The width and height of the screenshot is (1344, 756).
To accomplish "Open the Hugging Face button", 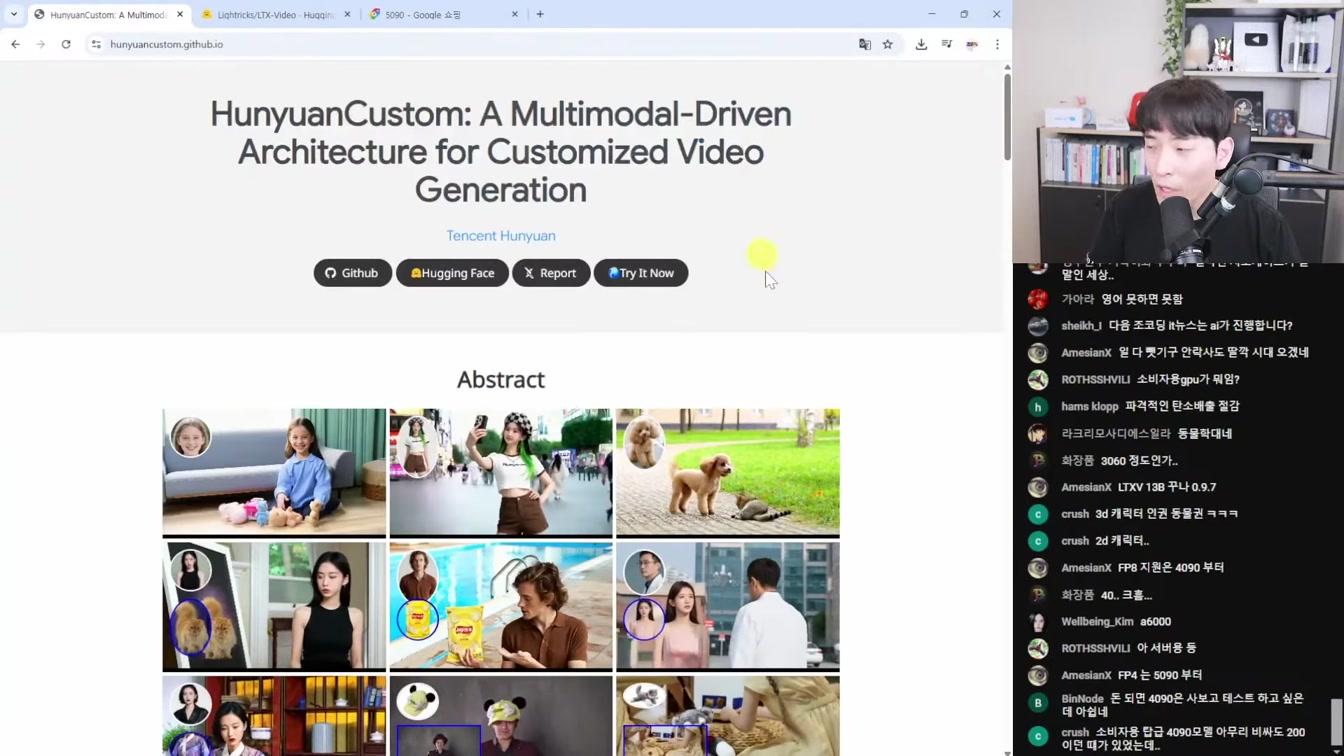I will 452,273.
